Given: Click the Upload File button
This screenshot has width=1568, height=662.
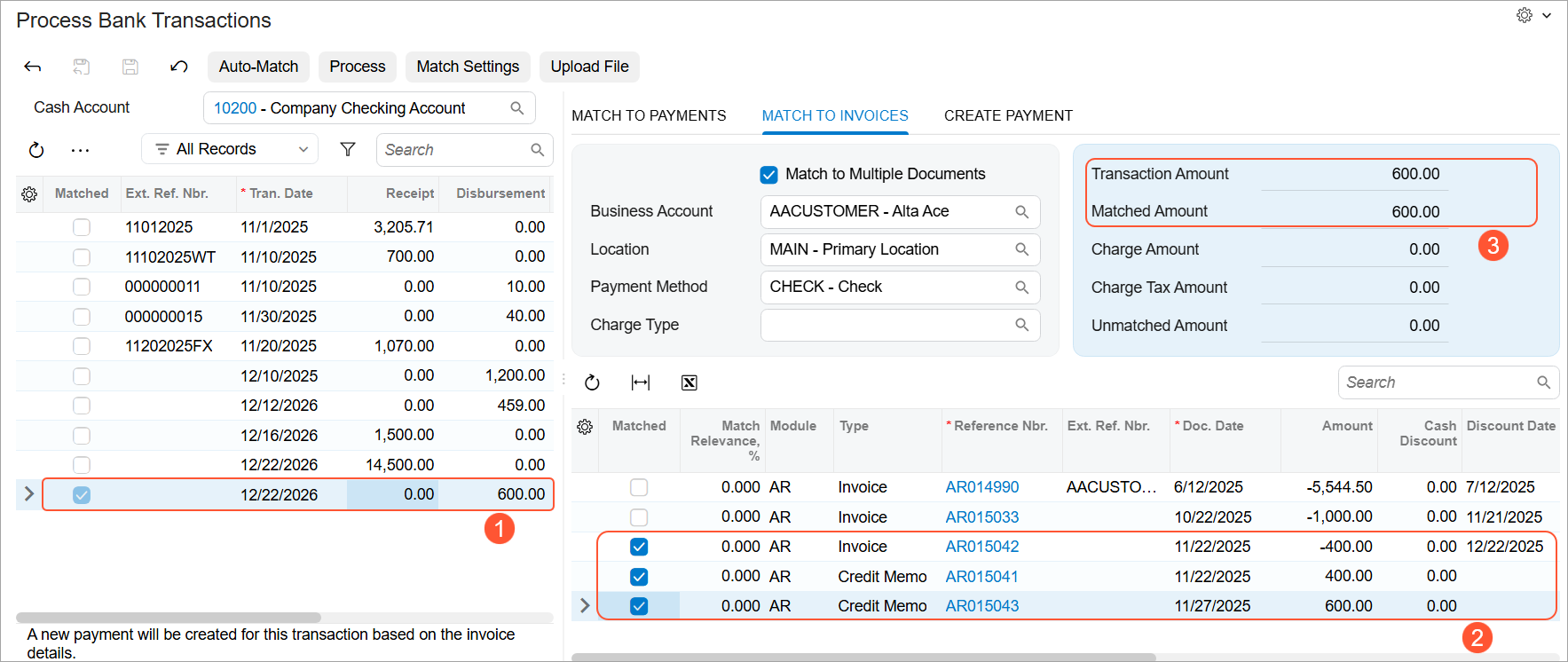Looking at the screenshot, I should click(589, 67).
